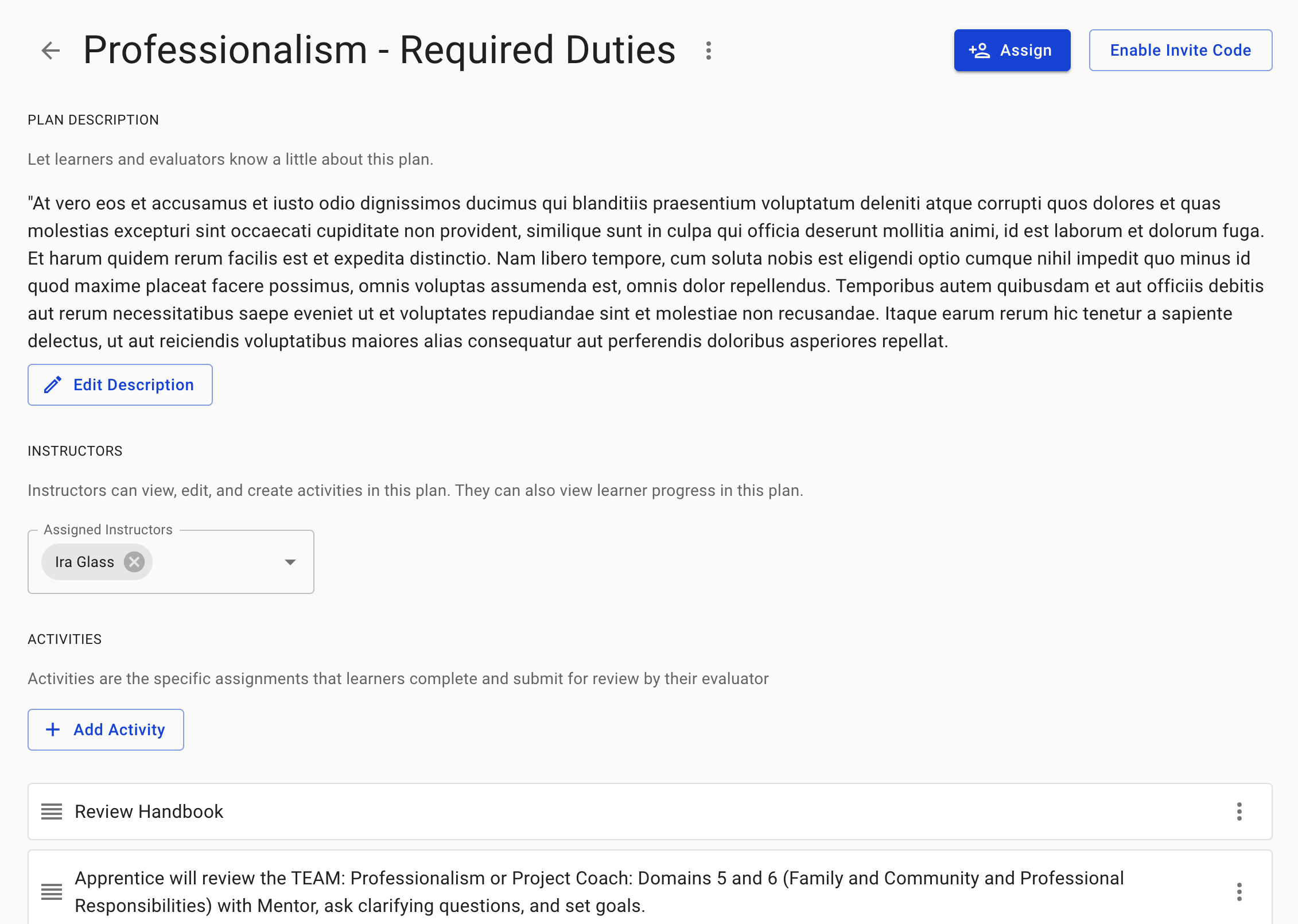Click the Add Activity button label
Screen dimensions: 1298x924
pyautogui.click(x=119, y=729)
